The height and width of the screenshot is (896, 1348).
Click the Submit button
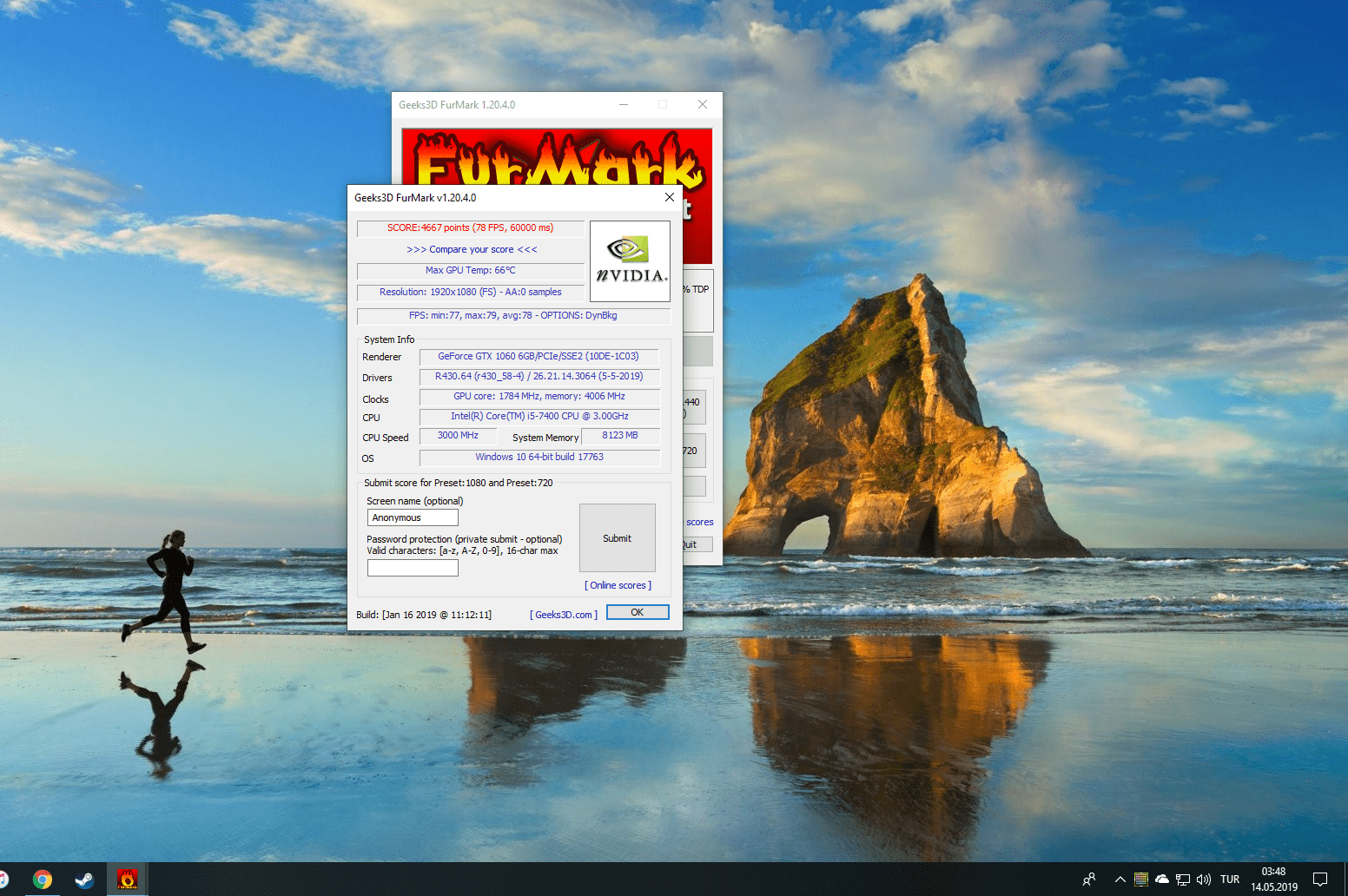618,538
